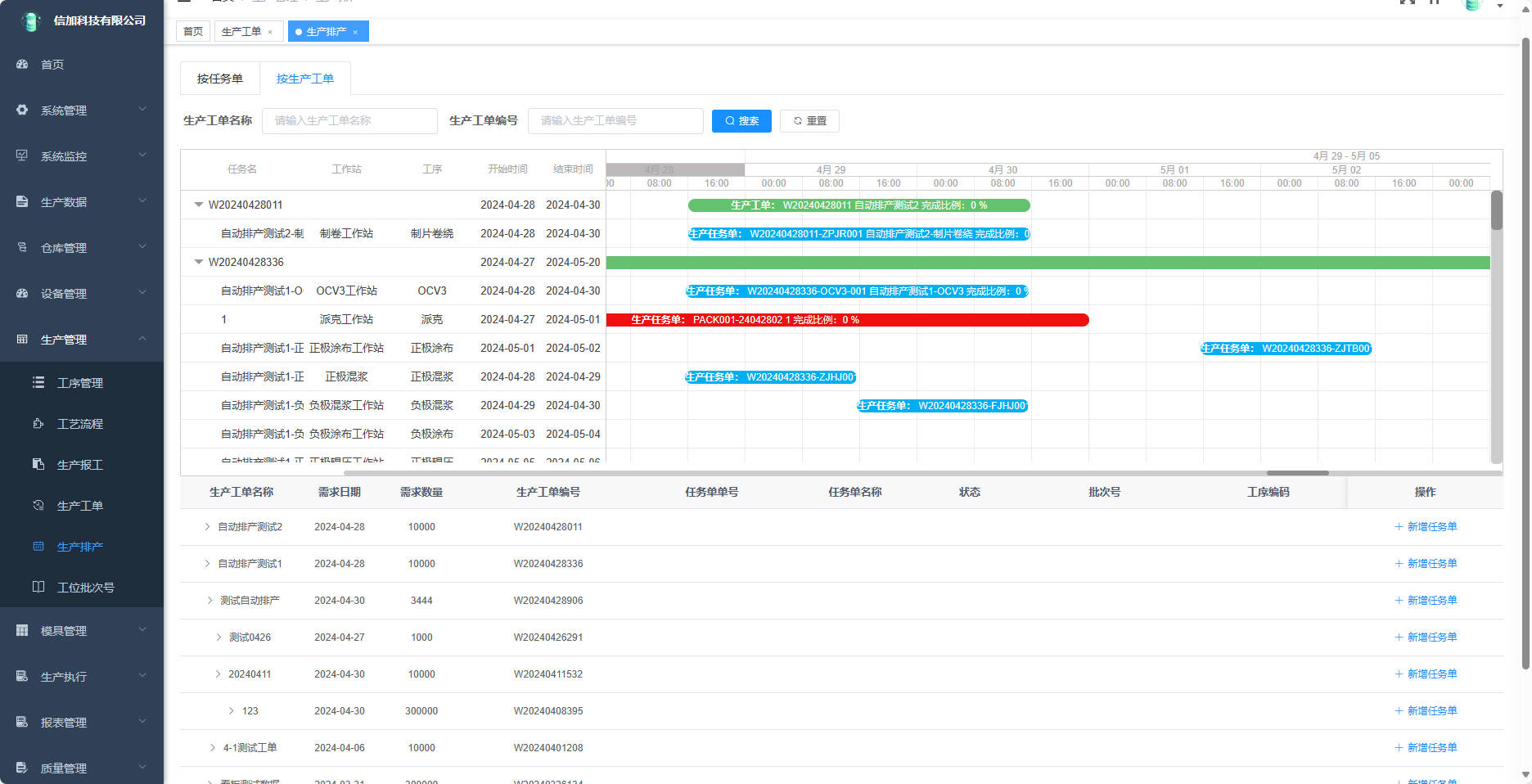Click the 工序管理 sidebar icon
This screenshot has width=1532, height=784.
point(38,382)
